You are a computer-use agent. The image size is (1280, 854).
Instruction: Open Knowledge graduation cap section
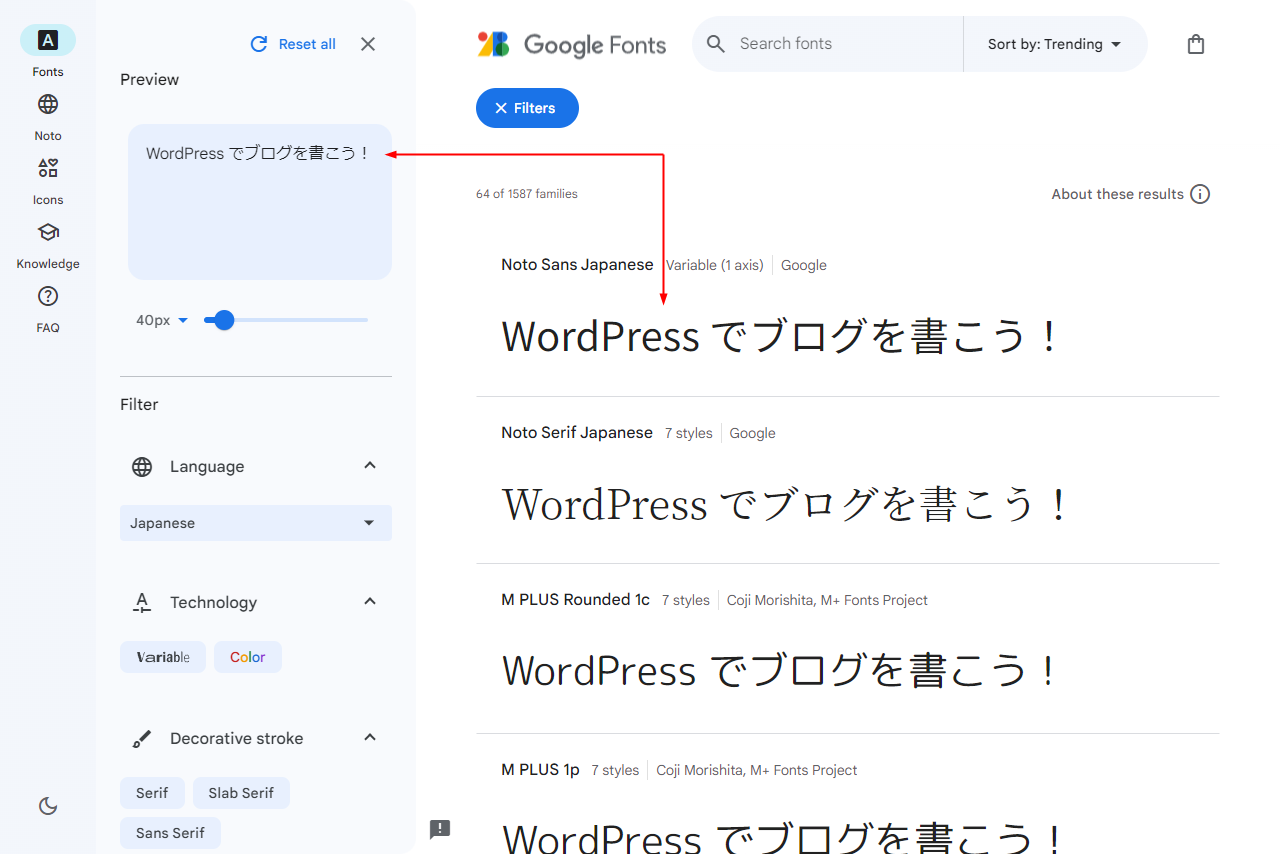pos(48,232)
